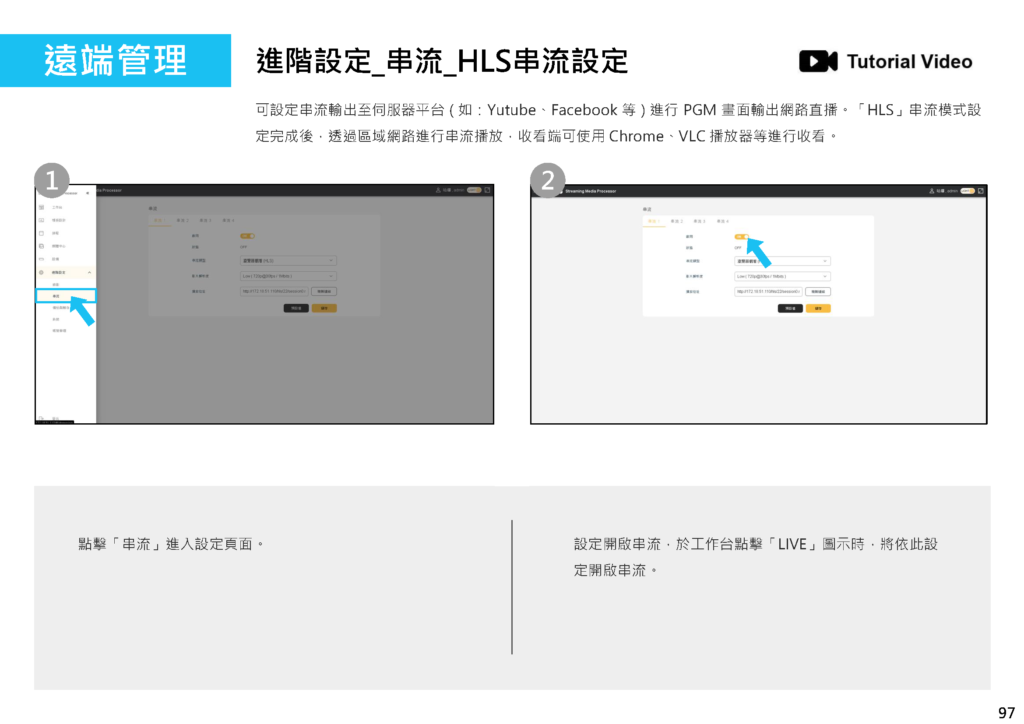This screenshot has width=1024, height=724.
Task: Click the yellow save button in screenshot 2
Action: coord(817,308)
